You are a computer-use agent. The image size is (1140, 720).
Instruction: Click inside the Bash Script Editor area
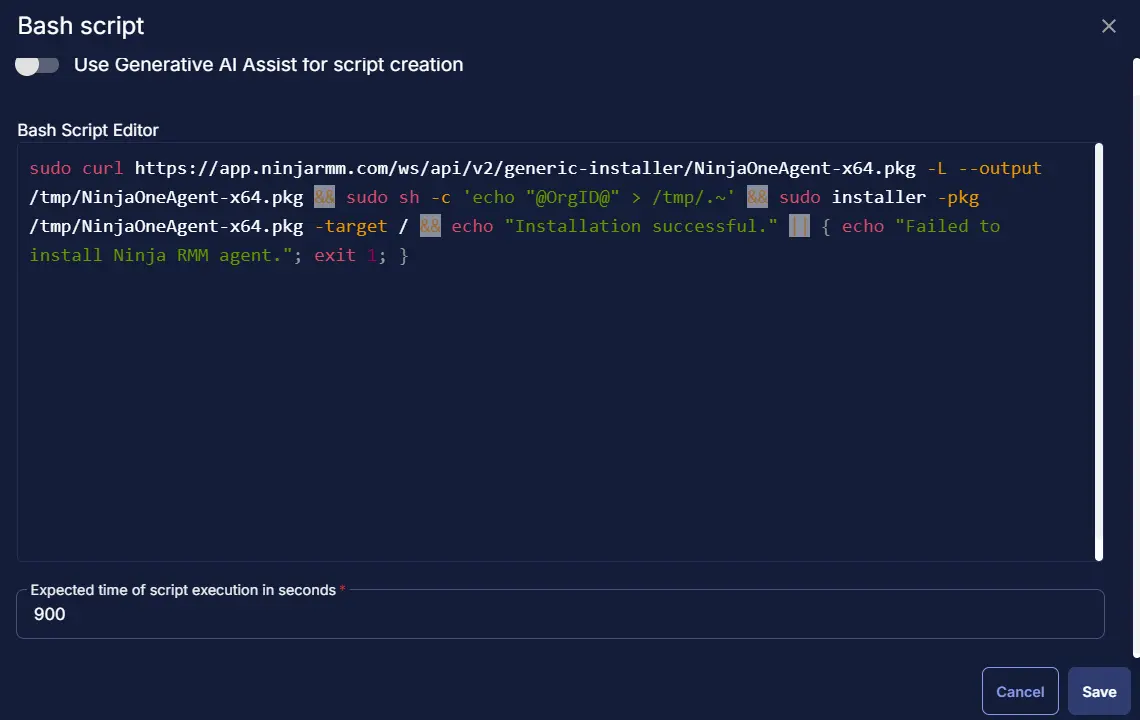pyautogui.click(x=555, y=352)
